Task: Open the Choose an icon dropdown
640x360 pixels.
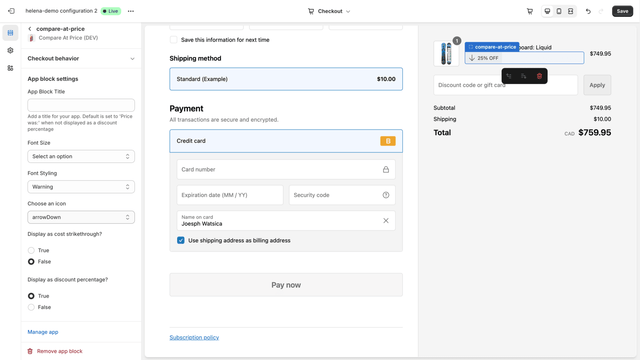Action: pyautogui.click(x=81, y=217)
